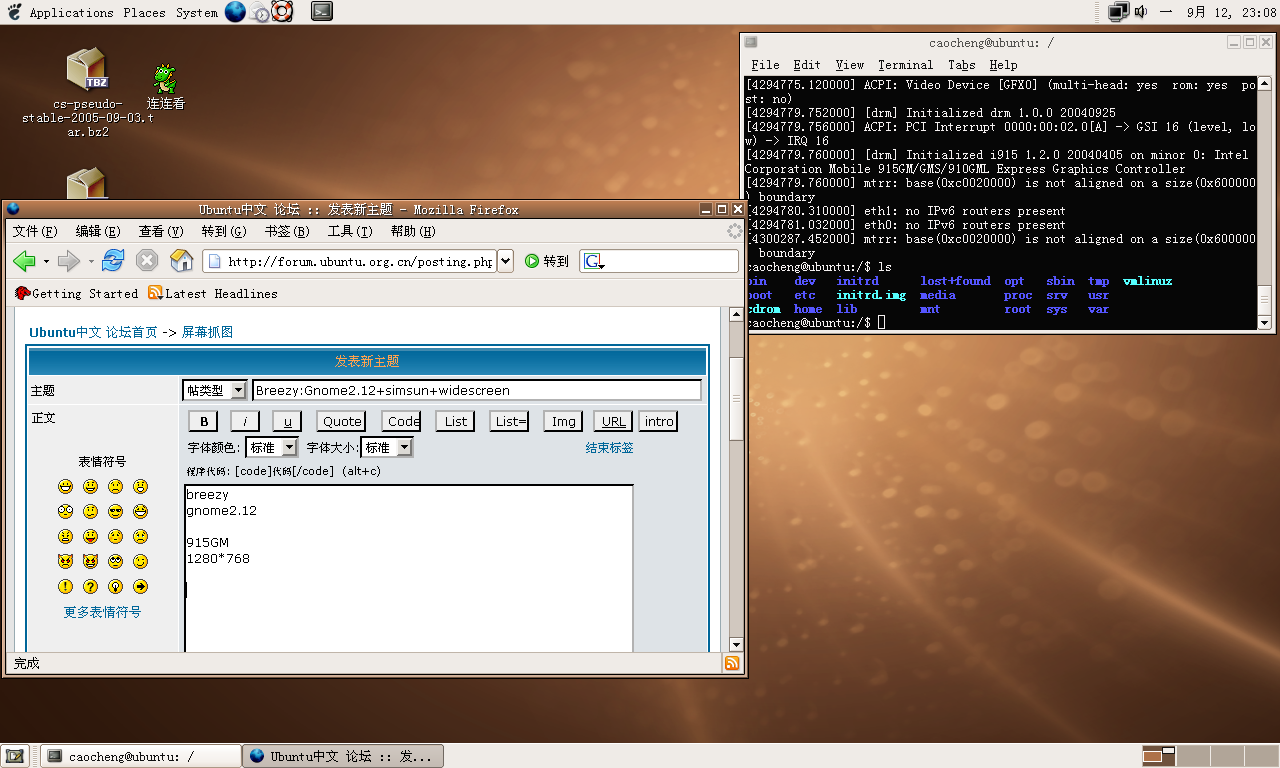Click the List= ordered list button

(510, 421)
